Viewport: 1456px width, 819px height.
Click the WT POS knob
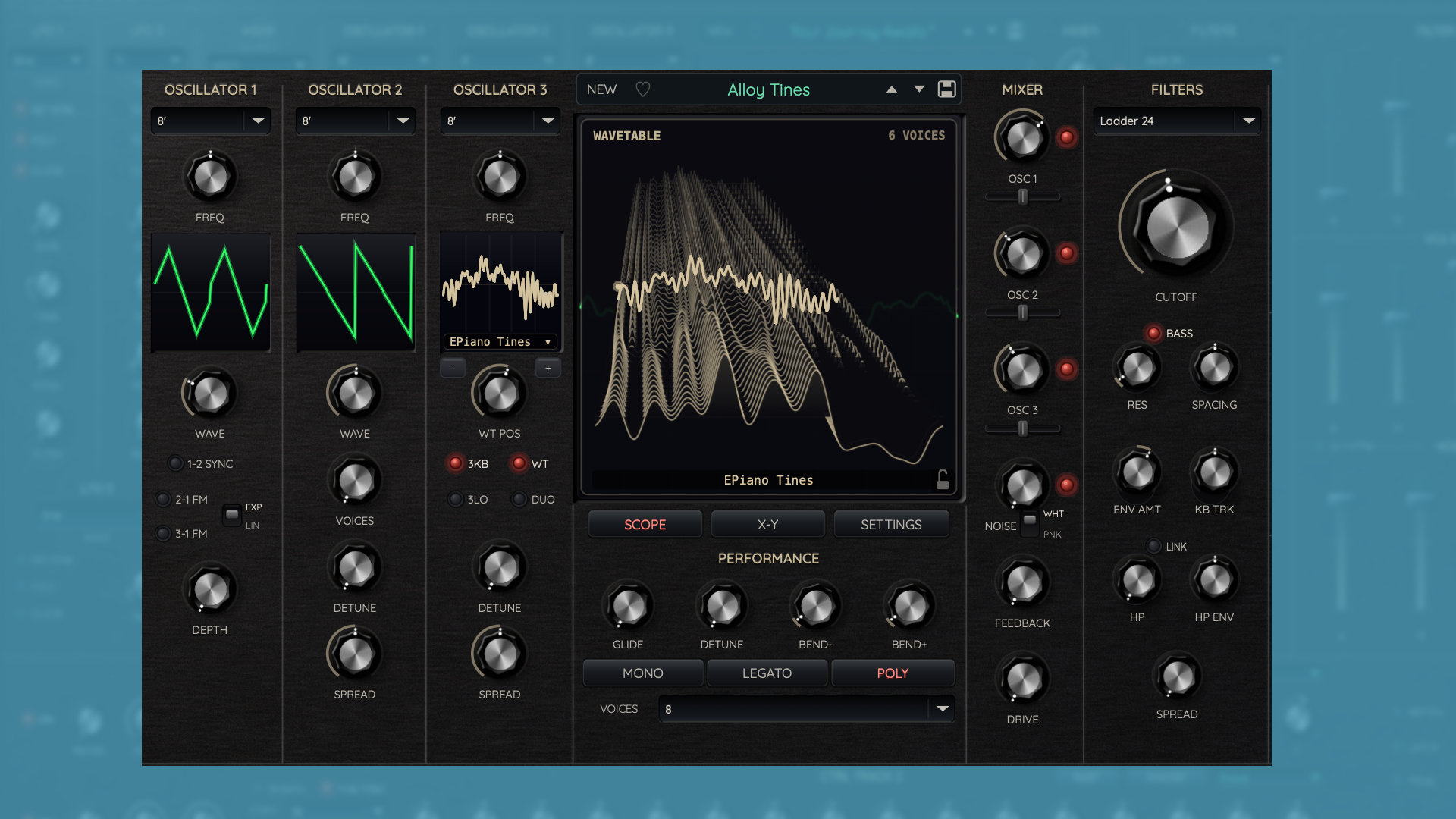[500, 394]
